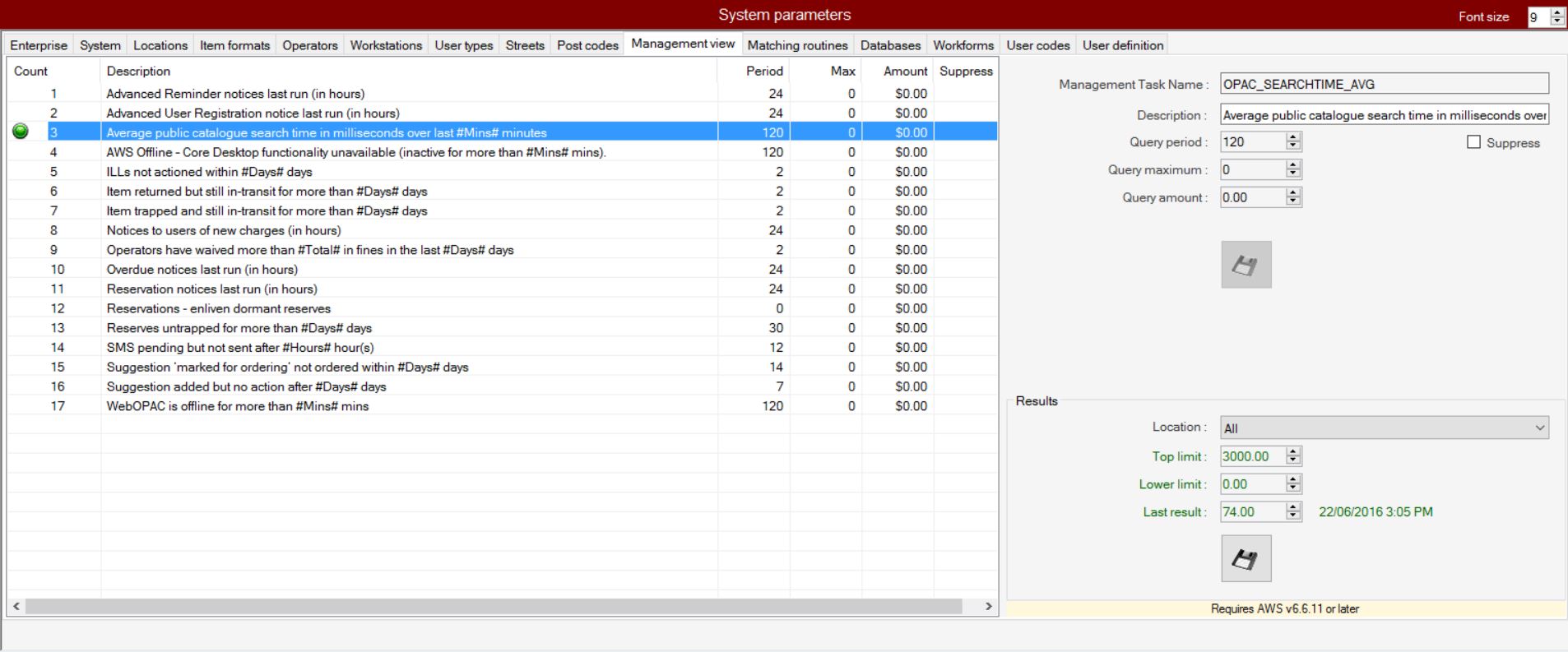Select 'ILLs not actioned within #Days# days'
1568x652 pixels.
503,172
